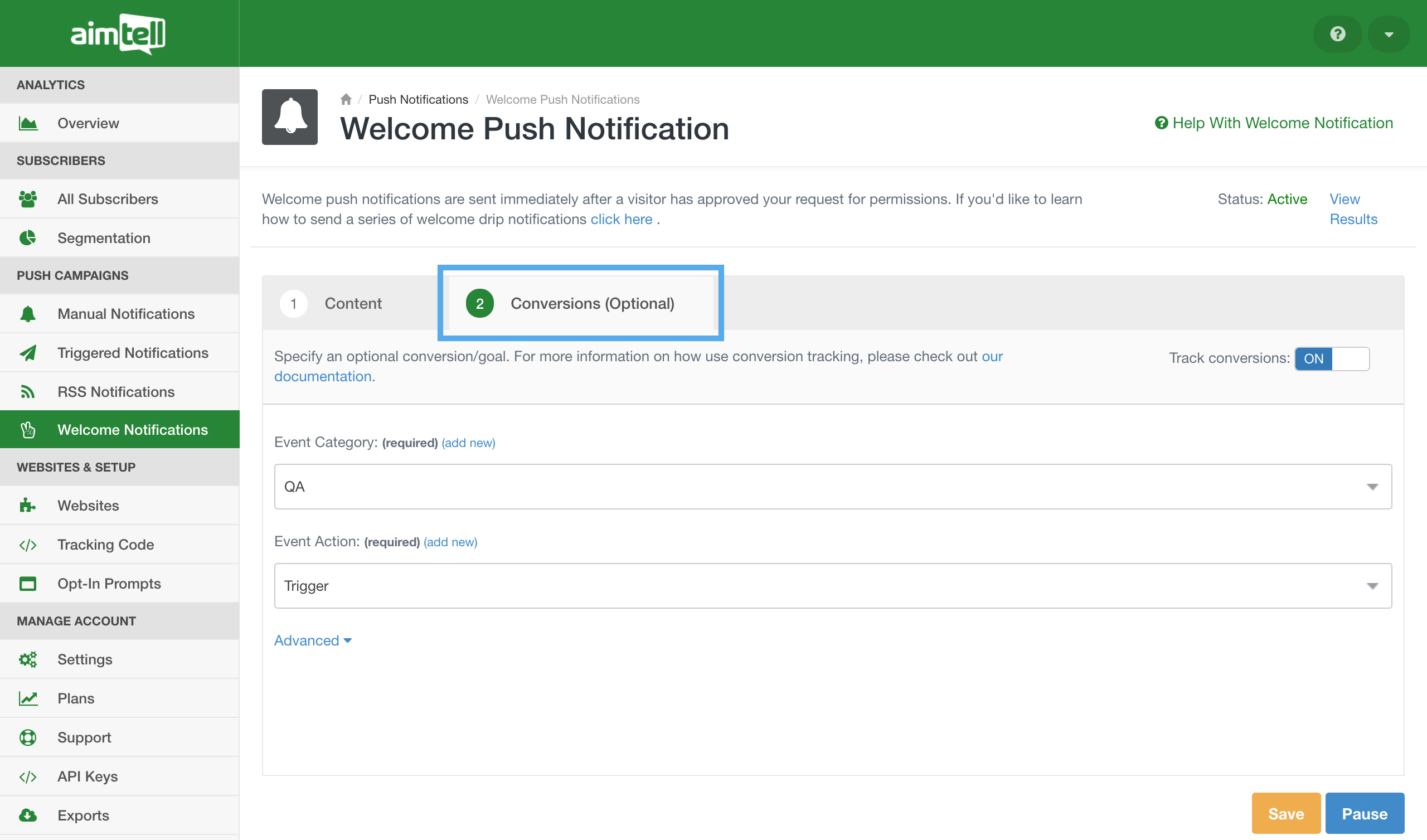
Task: Click the home breadcrumb icon
Action: (346, 100)
